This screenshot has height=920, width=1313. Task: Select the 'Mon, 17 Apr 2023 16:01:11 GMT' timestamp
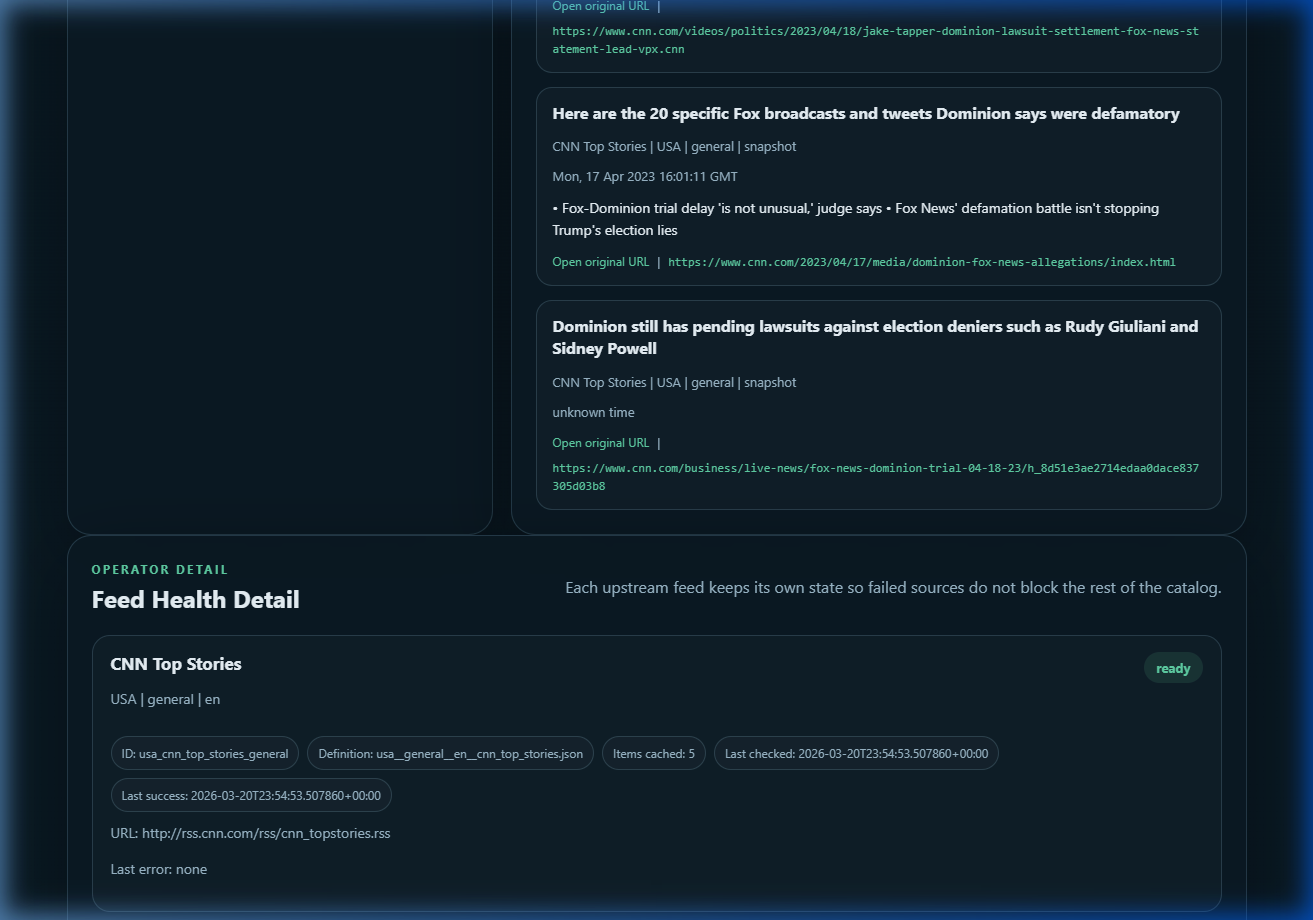pyautogui.click(x=645, y=176)
